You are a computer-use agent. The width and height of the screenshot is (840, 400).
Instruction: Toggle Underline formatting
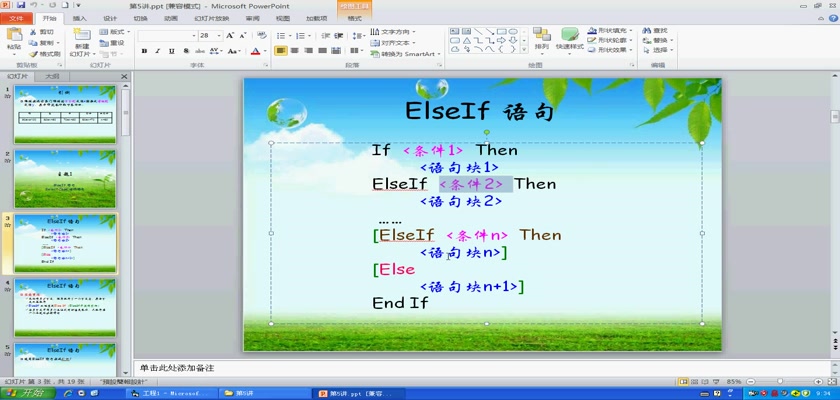(170, 51)
